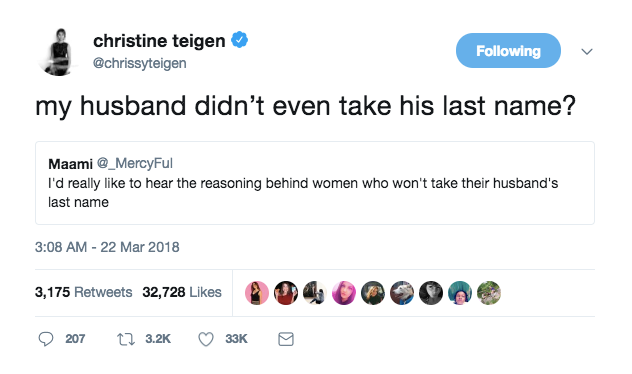632x374 pixels.
Task: View the 3,175 Retweets list
Action: coord(83,292)
